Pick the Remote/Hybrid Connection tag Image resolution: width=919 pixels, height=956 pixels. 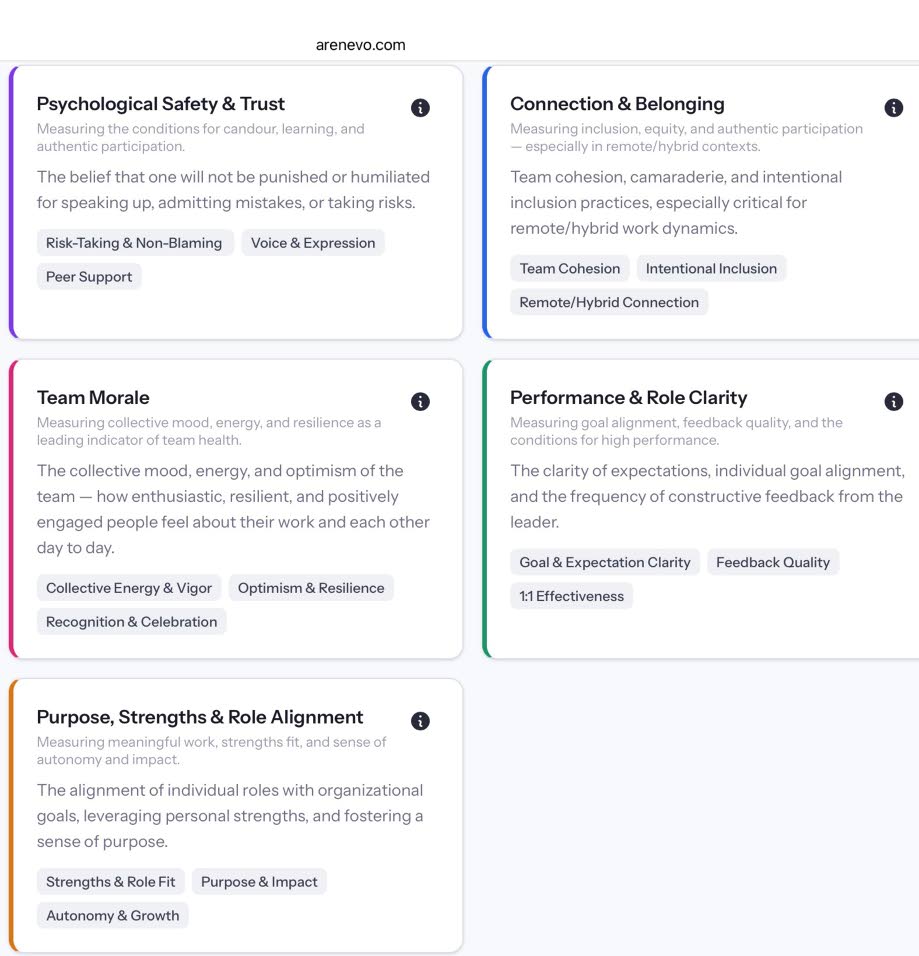point(609,302)
